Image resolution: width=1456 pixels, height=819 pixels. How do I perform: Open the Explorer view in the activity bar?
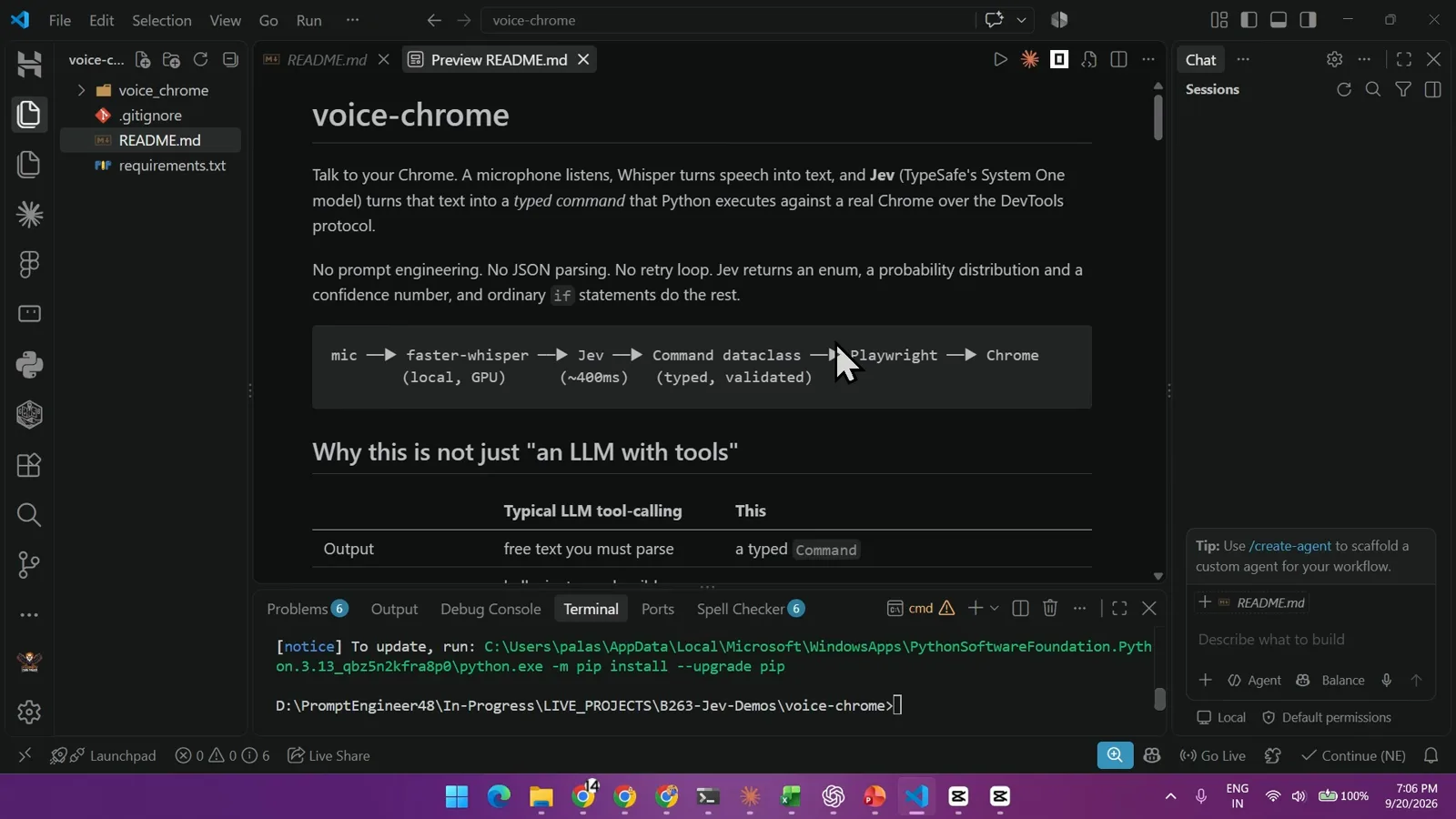coord(29,115)
